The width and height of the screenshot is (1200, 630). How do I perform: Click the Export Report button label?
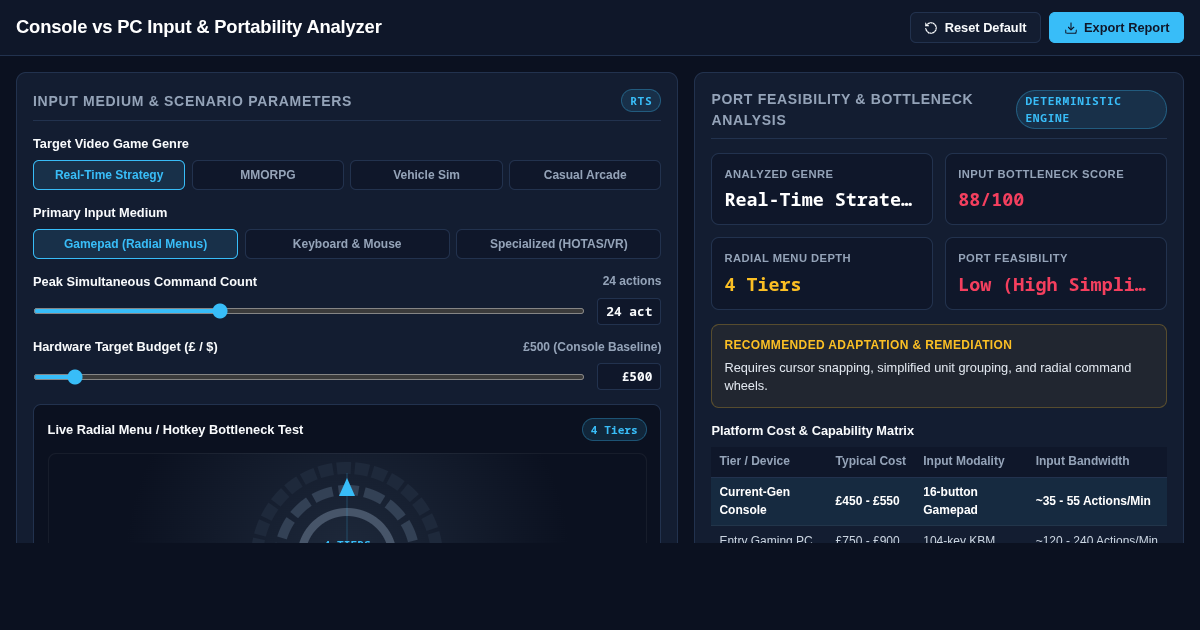tap(1126, 28)
